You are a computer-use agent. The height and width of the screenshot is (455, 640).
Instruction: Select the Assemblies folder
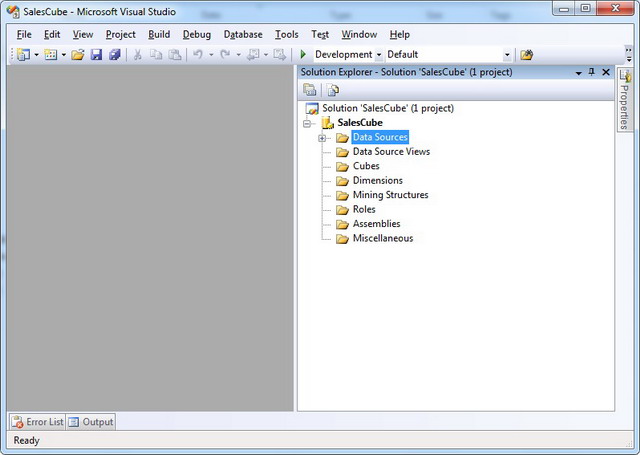point(376,224)
